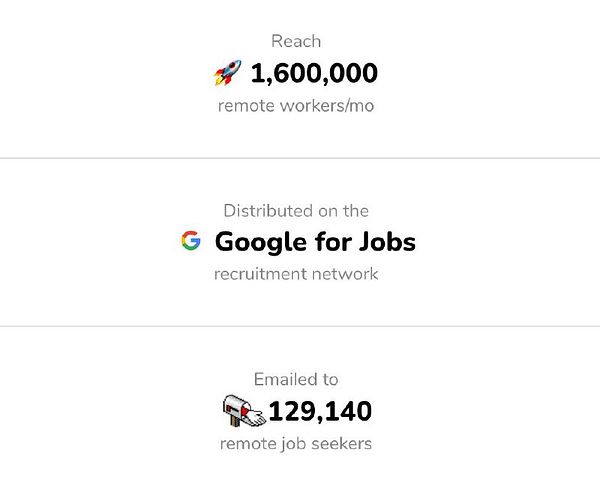Open the Google for Jobs heading

315,241
